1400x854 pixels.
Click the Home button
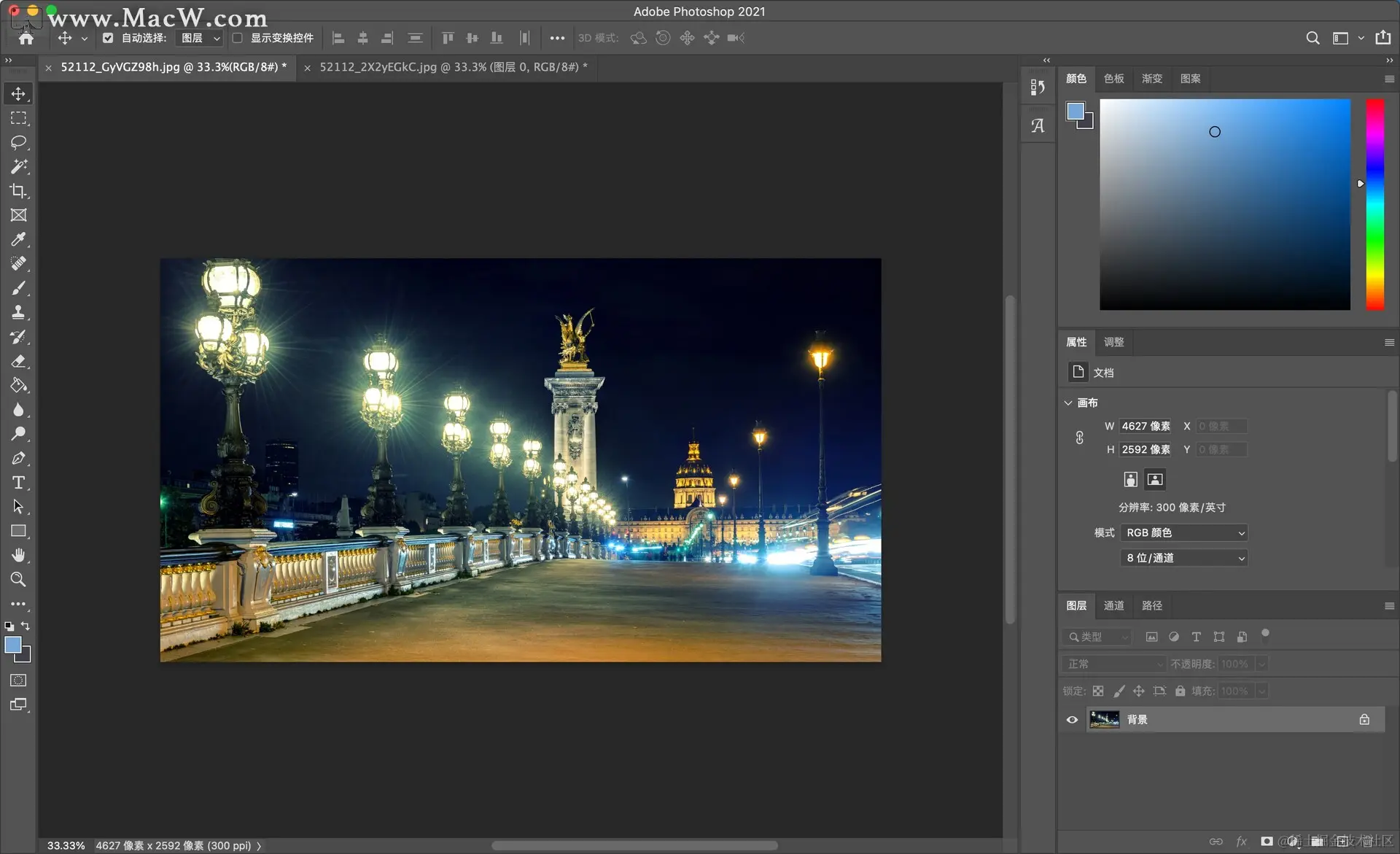point(26,38)
